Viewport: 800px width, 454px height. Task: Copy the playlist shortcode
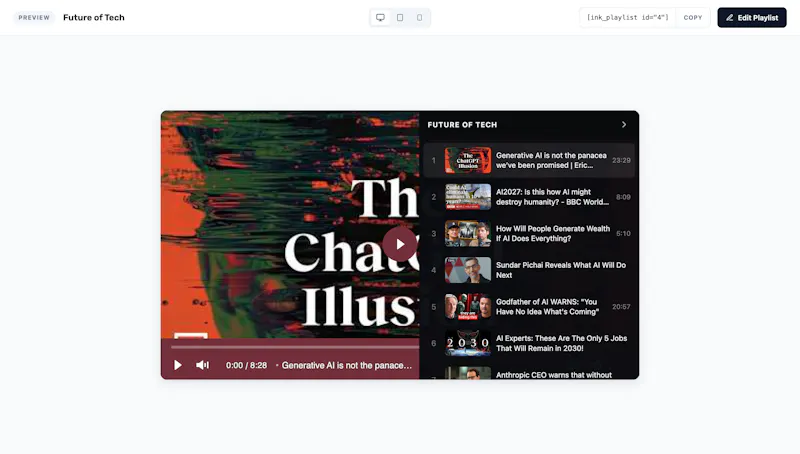coord(693,17)
